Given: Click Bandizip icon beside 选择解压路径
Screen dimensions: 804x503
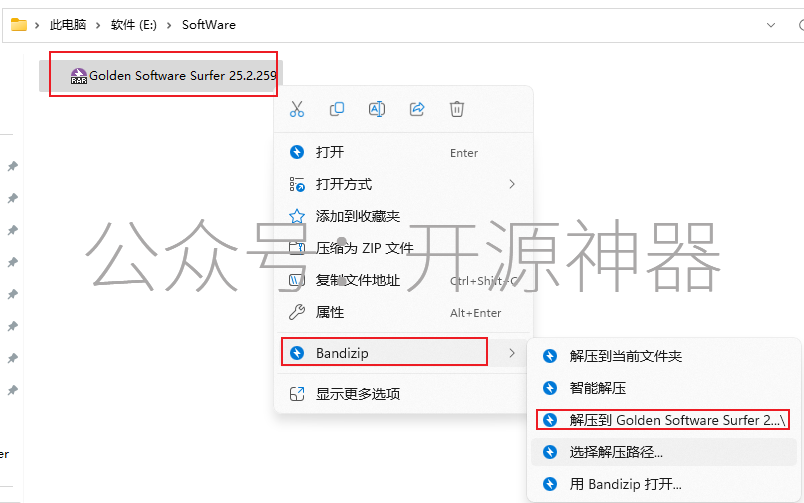Looking at the screenshot, I should click(x=550, y=452).
